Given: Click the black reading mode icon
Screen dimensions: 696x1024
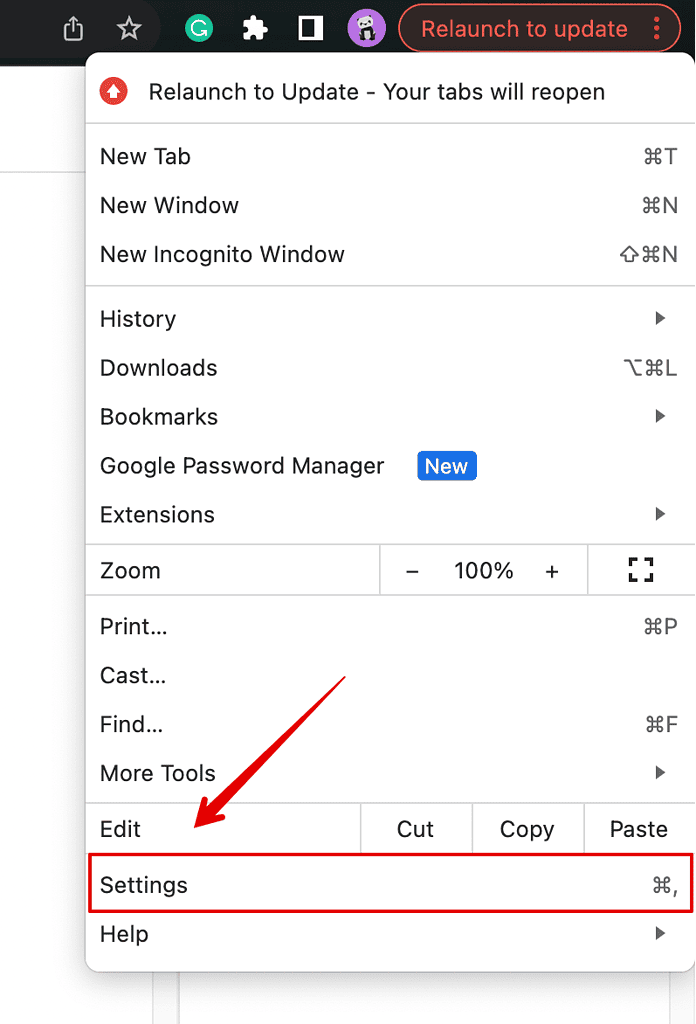Looking at the screenshot, I should (x=310, y=28).
